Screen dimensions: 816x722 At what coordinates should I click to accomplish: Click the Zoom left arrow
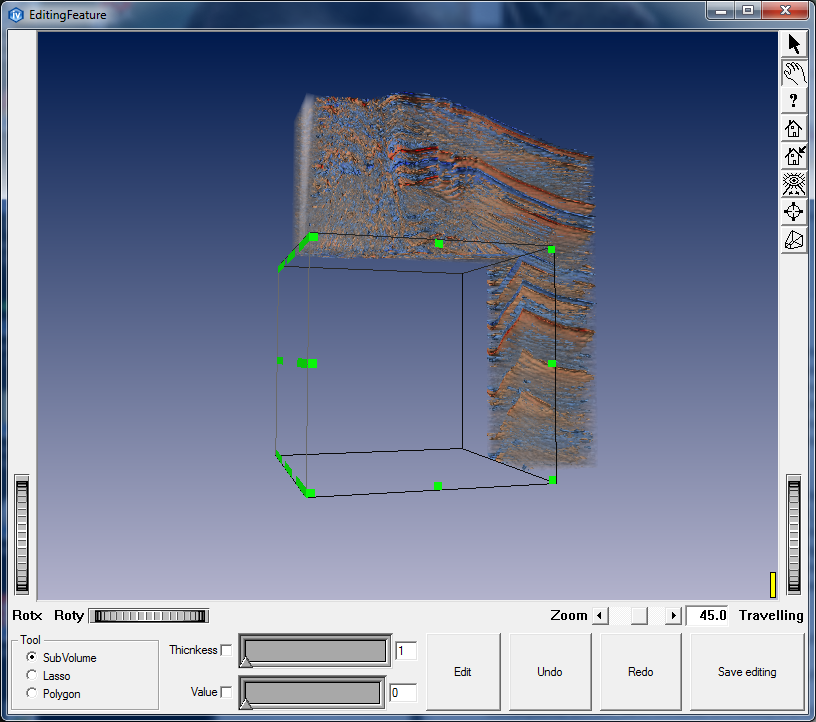pyautogui.click(x=600, y=616)
